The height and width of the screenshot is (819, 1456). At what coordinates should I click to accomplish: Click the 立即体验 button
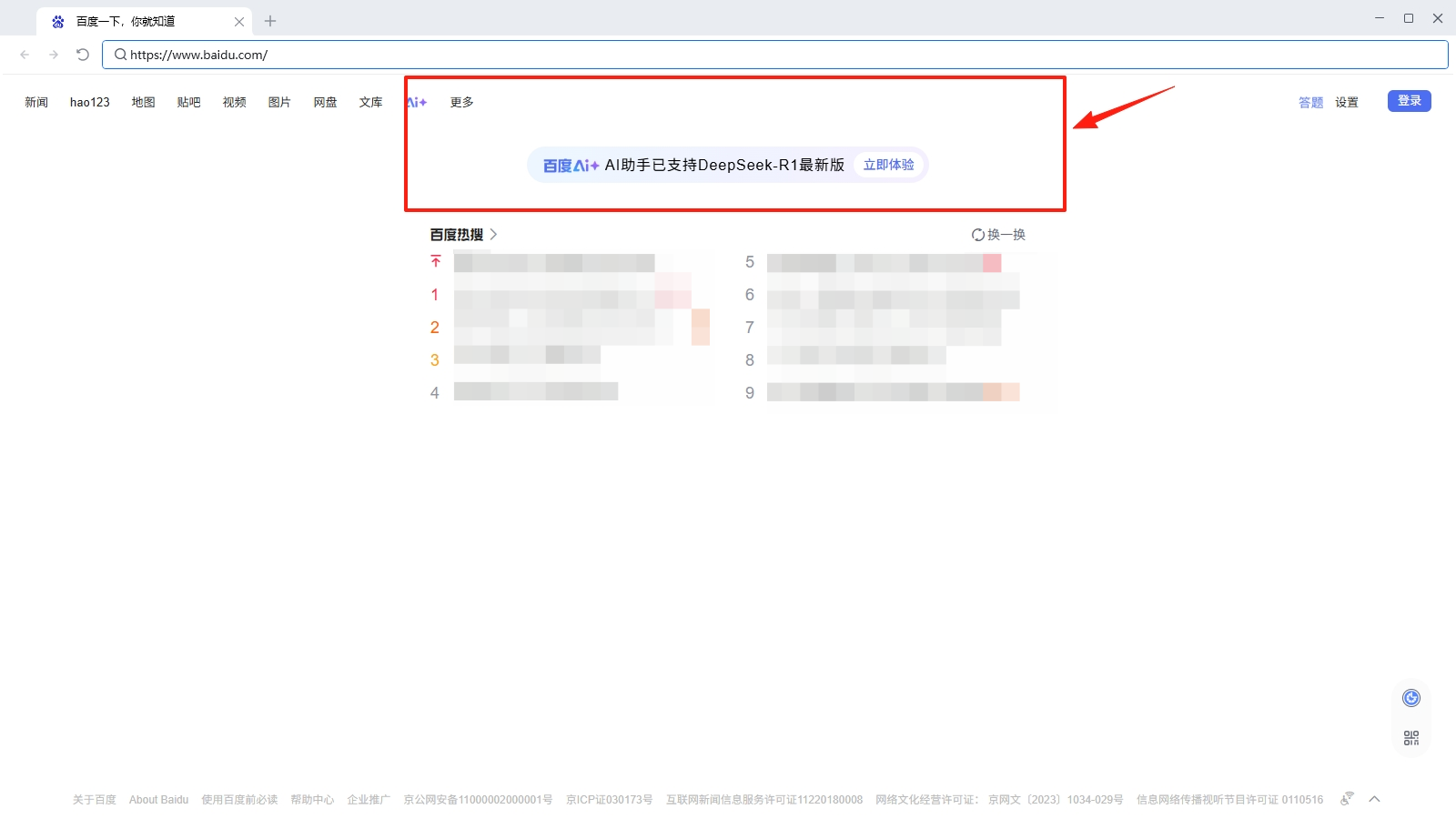(x=889, y=165)
